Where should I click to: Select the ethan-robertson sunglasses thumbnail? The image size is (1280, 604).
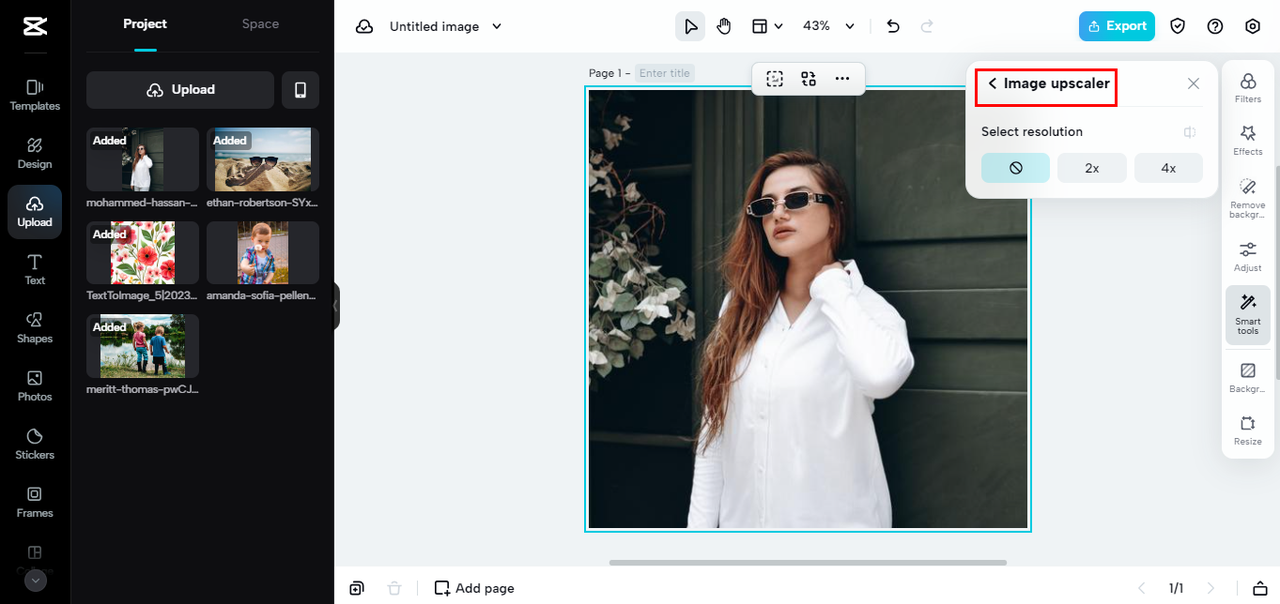(263, 159)
